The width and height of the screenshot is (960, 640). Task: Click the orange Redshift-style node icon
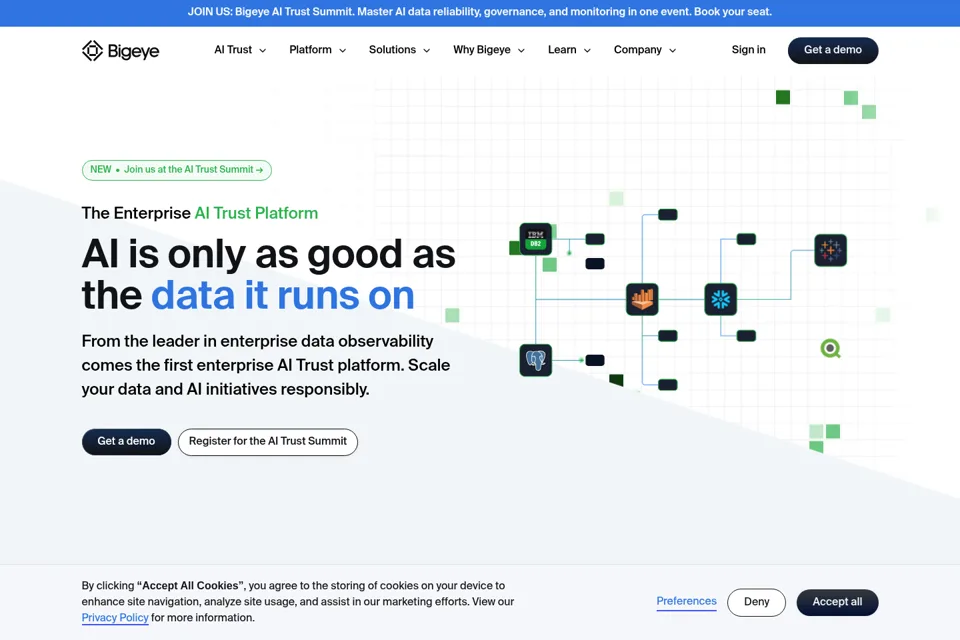(x=642, y=299)
